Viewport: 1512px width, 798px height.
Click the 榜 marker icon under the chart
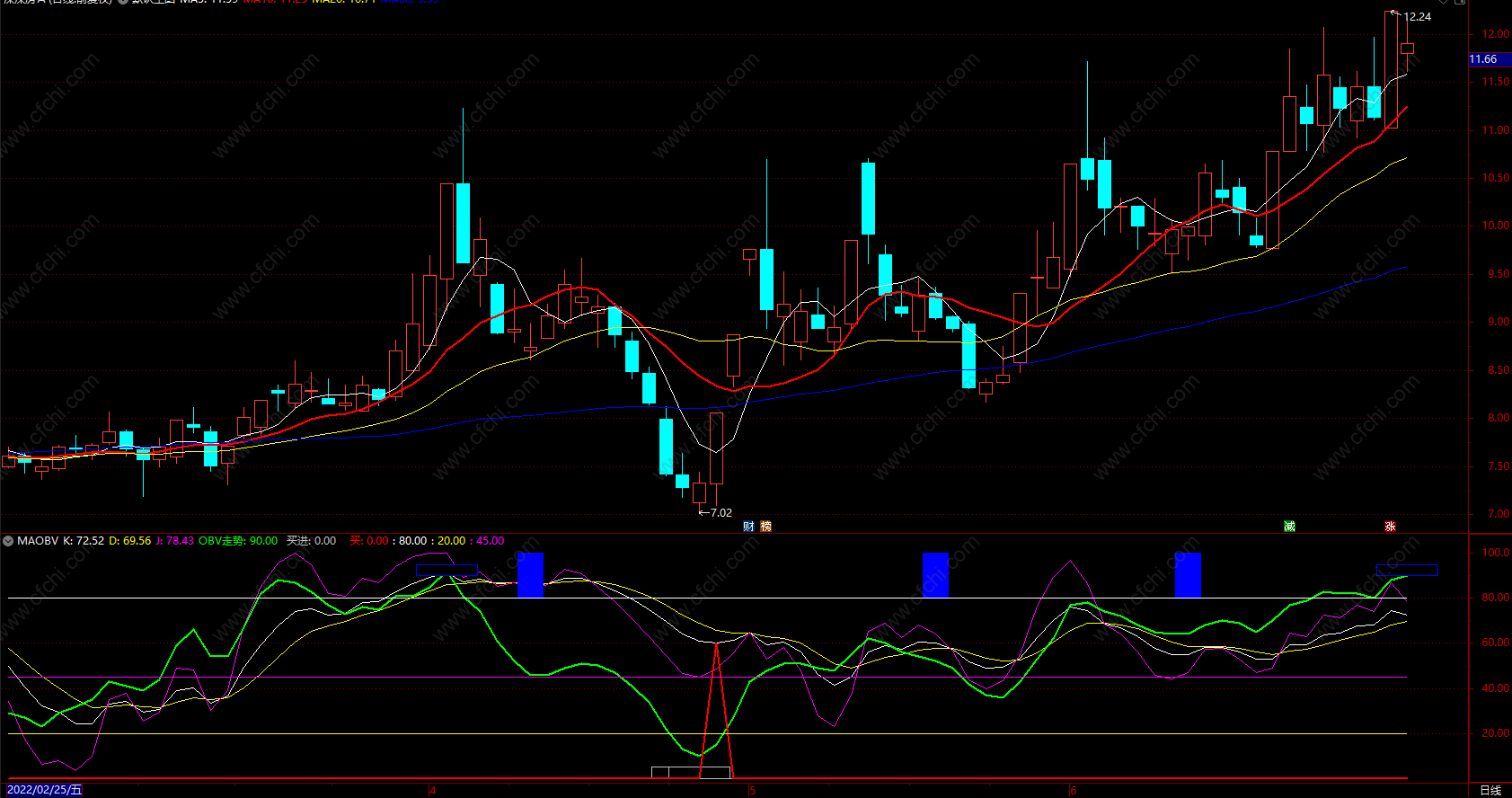[x=766, y=527]
